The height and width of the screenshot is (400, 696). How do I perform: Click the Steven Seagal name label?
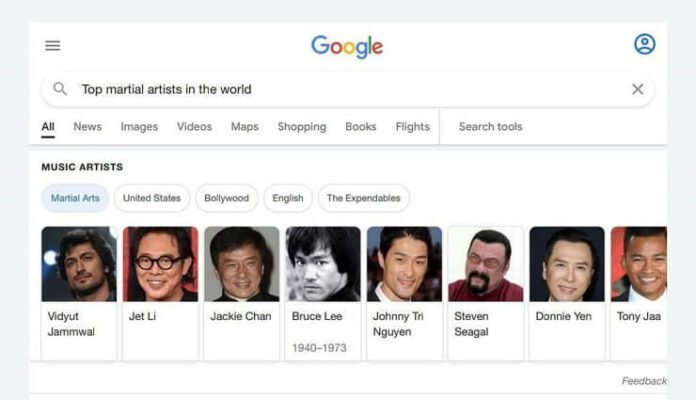(471, 324)
